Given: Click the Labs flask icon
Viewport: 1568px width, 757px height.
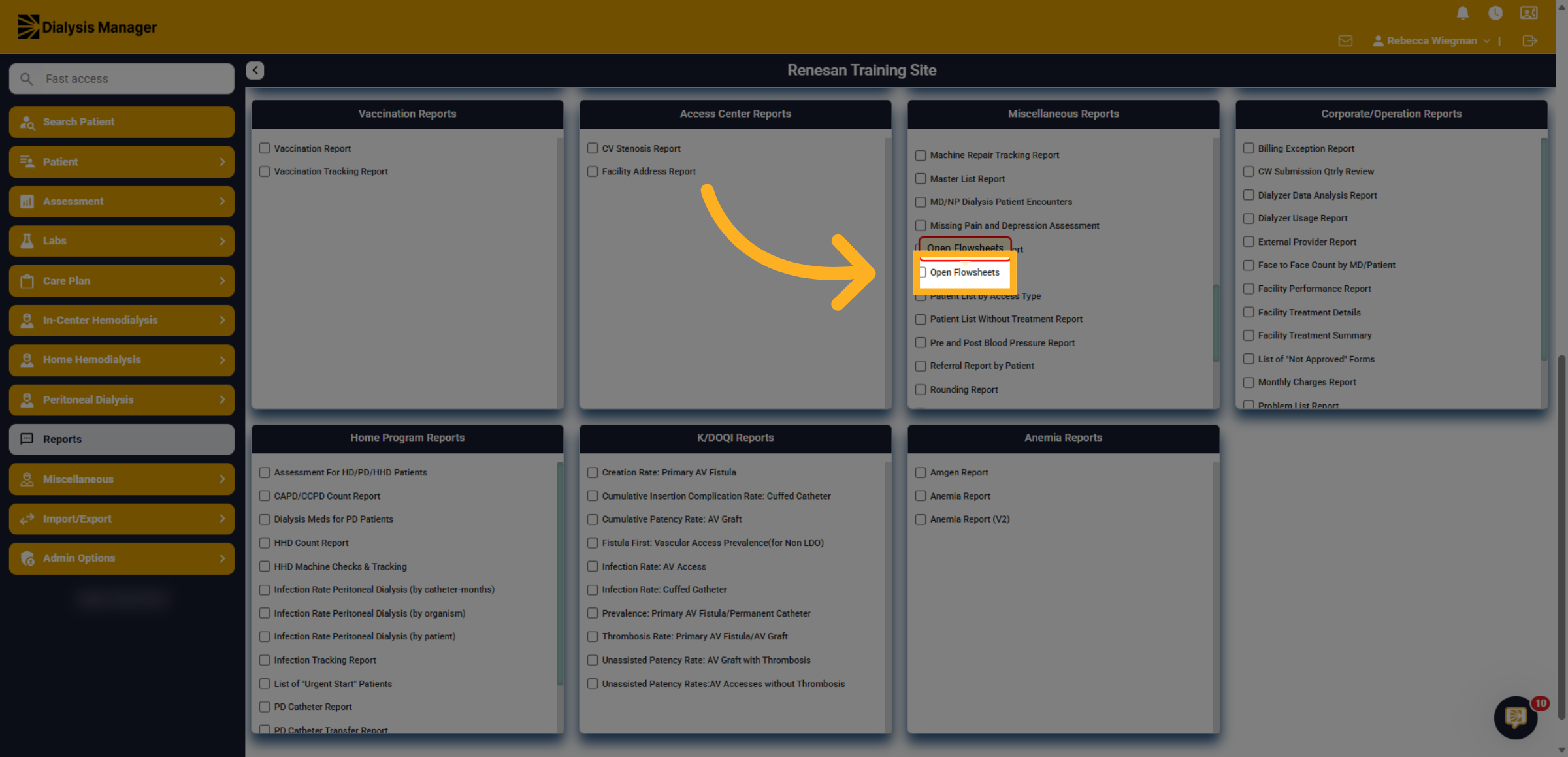Looking at the screenshot, I should [x=27, y=241].
